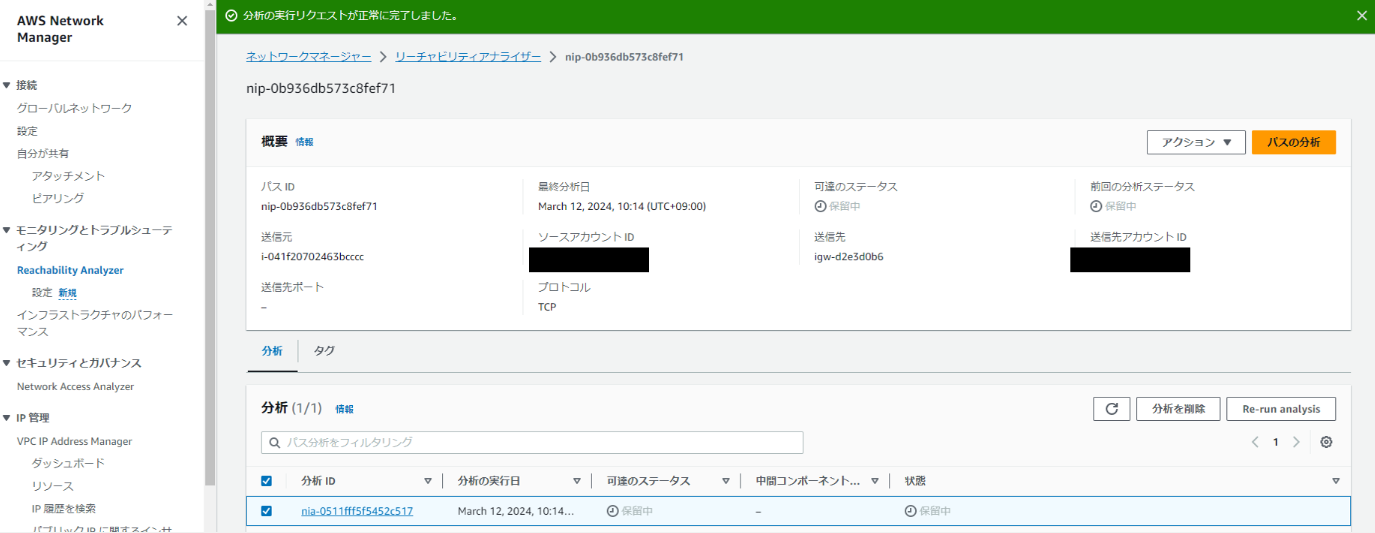Collapse the 接続 section
The height and width of the screenshot is (533, 1375).
[x=6, y=85]
